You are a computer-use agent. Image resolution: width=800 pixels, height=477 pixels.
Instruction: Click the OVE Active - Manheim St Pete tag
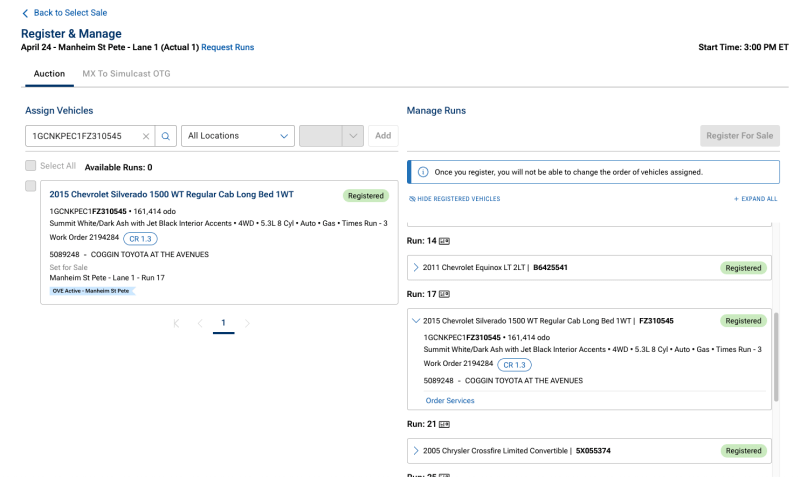tap(92, 291)
